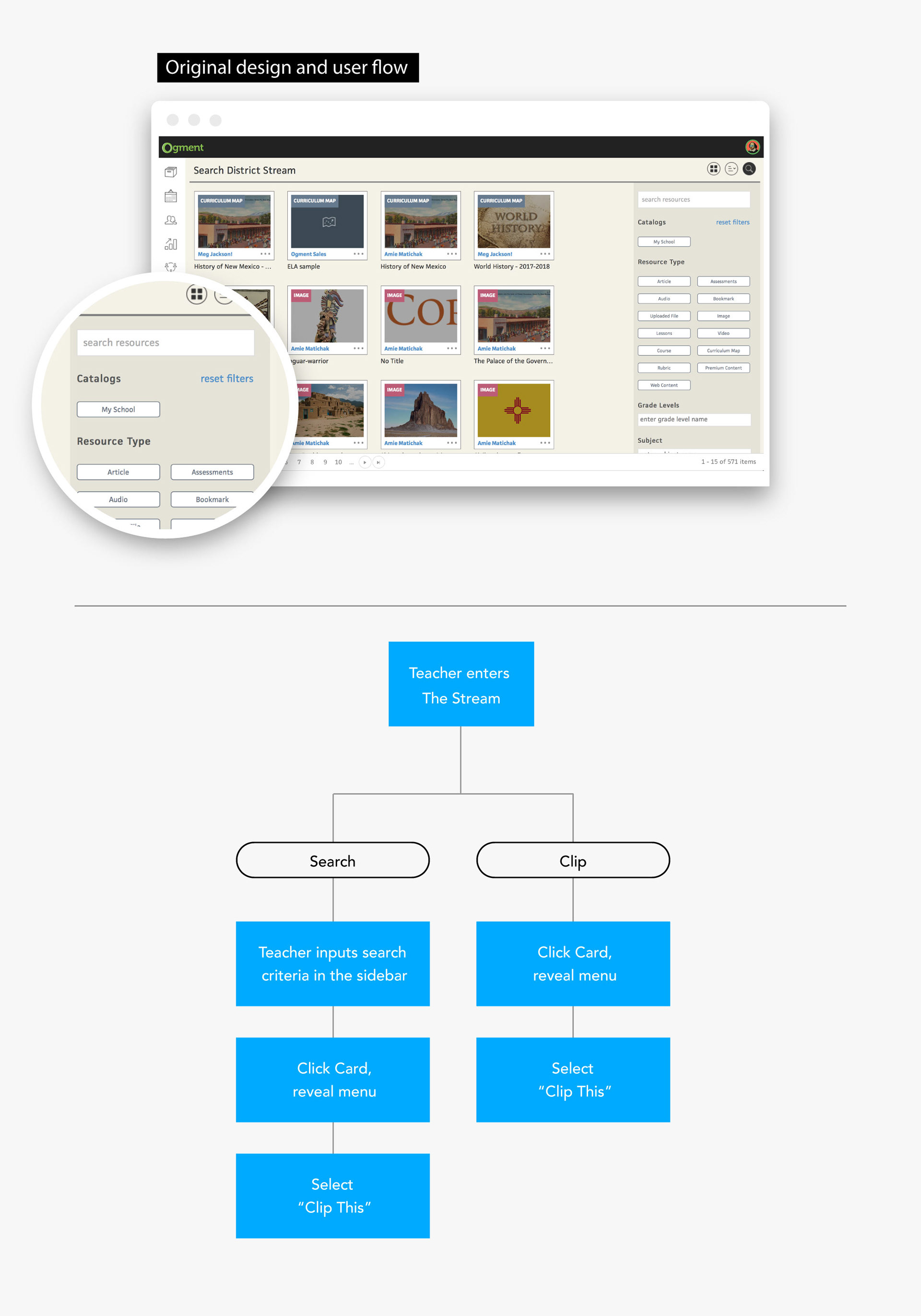Switch to list view in header
This screenshot has width=921, height=1316.
click(731, 168)
